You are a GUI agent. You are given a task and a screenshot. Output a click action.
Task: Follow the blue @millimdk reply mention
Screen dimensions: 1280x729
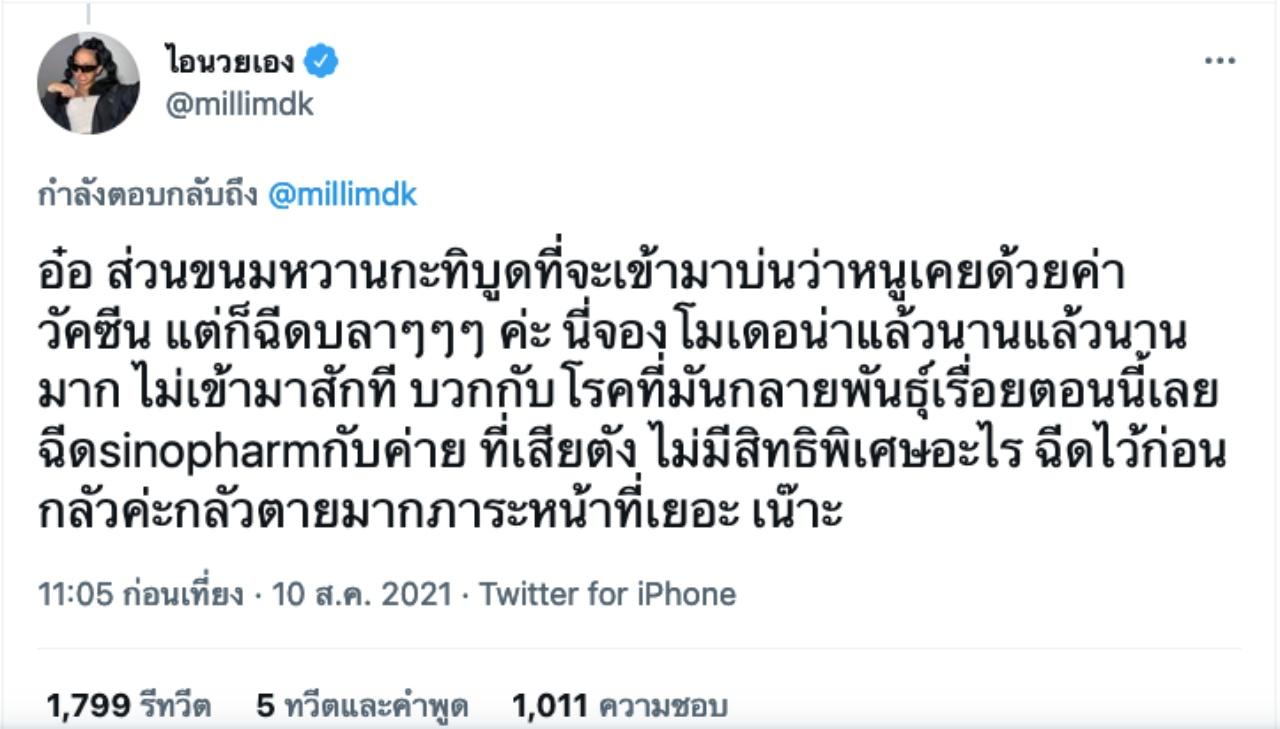pos(342,195)
